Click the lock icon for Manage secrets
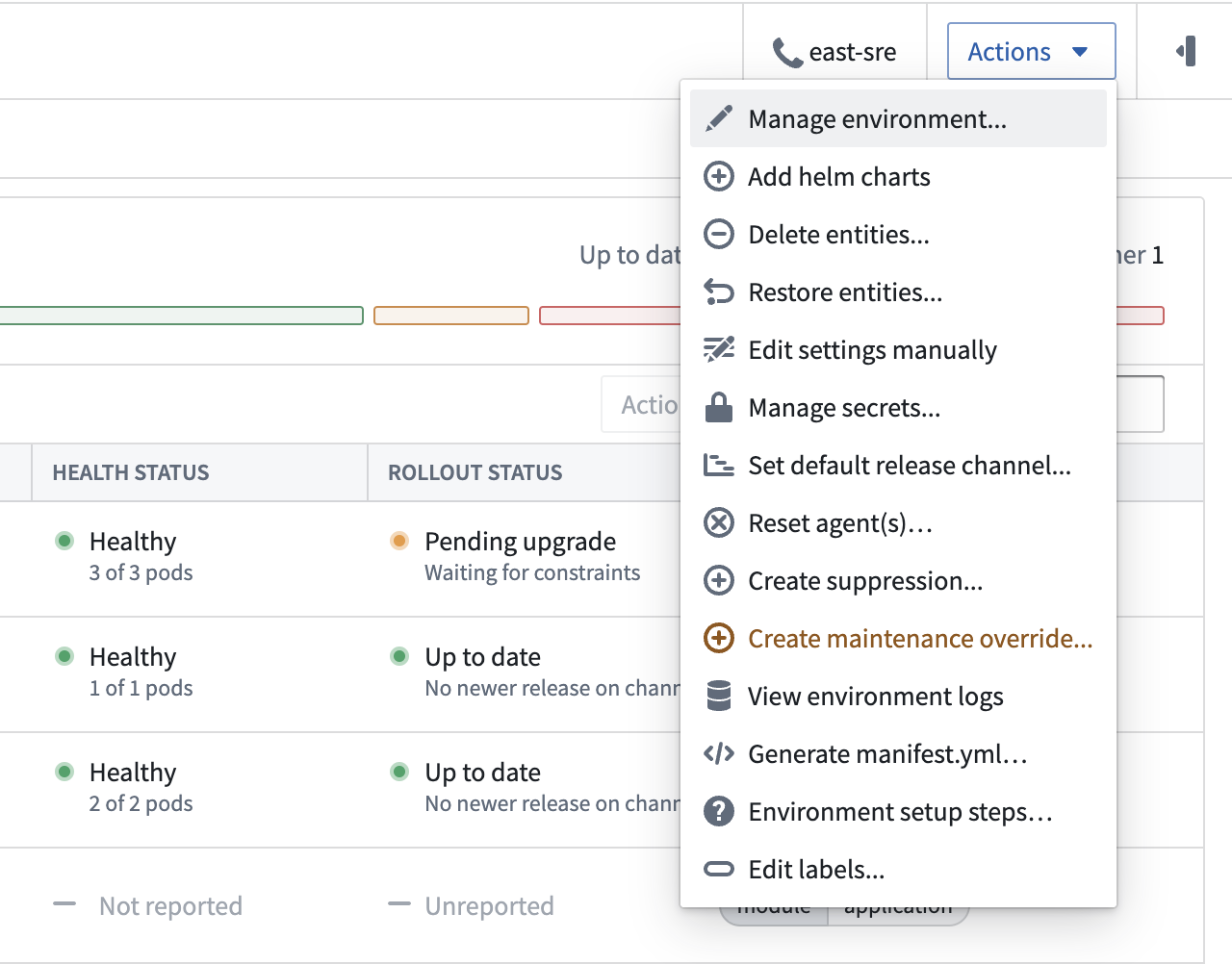The image size is (1232, 964). [x=719, y=407]
